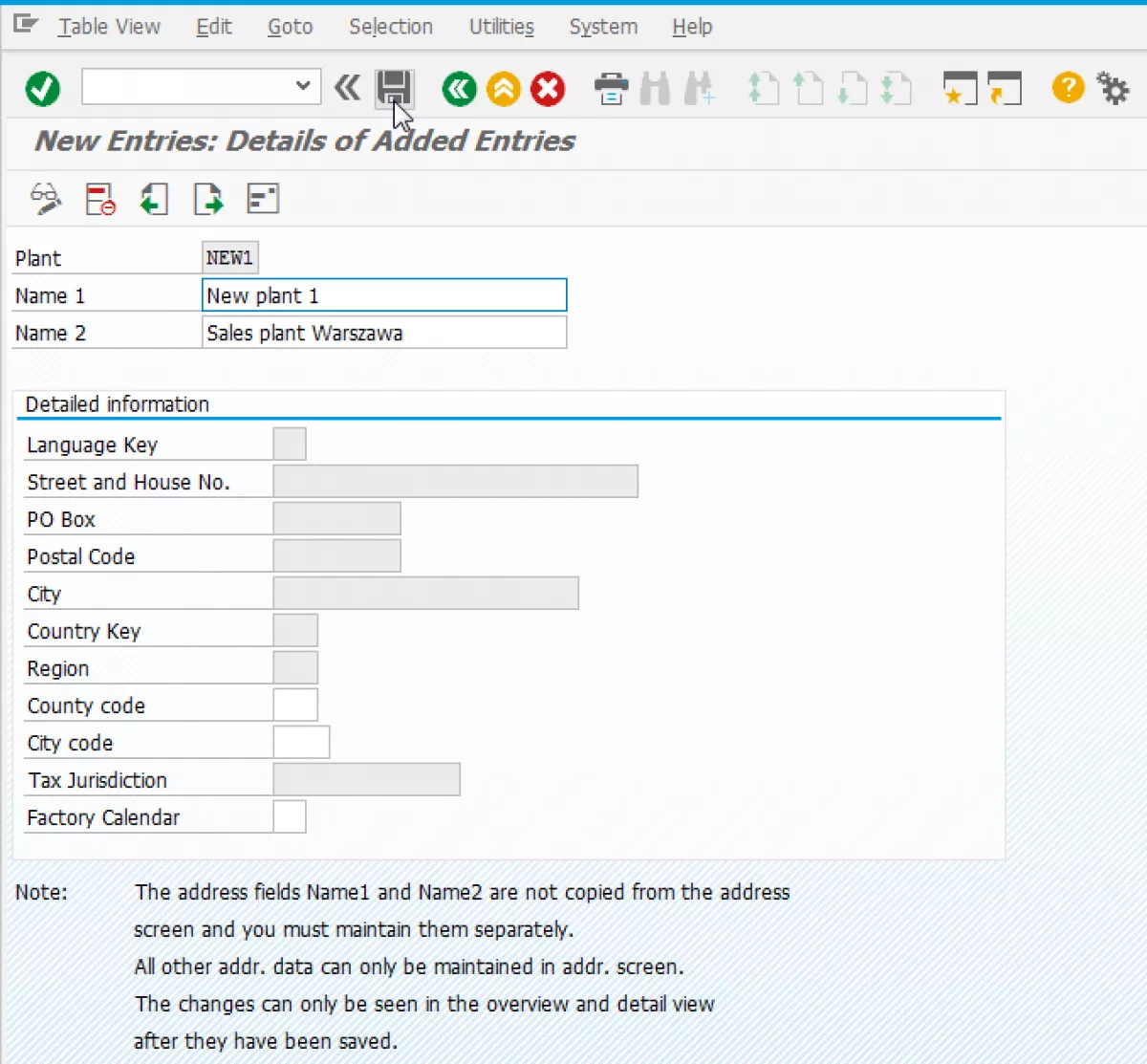Click the Tax Jurisdiction field
Screen dimensions: 1147x1064
[366, 780]
